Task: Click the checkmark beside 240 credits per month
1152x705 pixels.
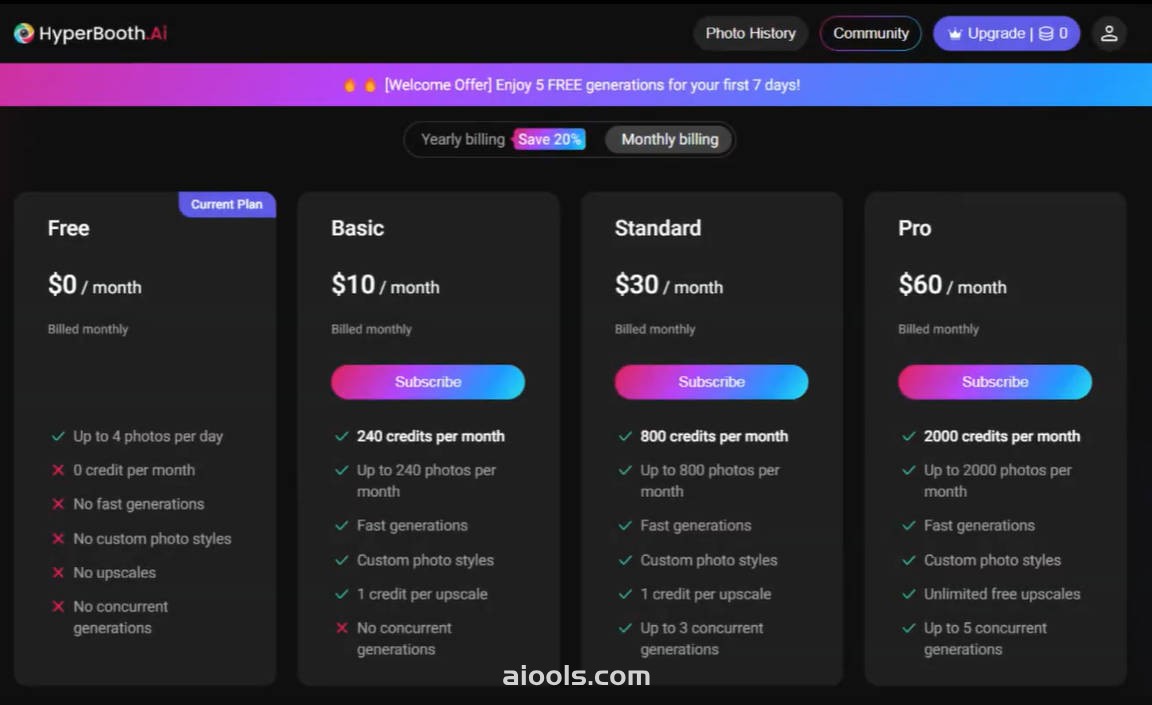Action: tap(342, 436)
